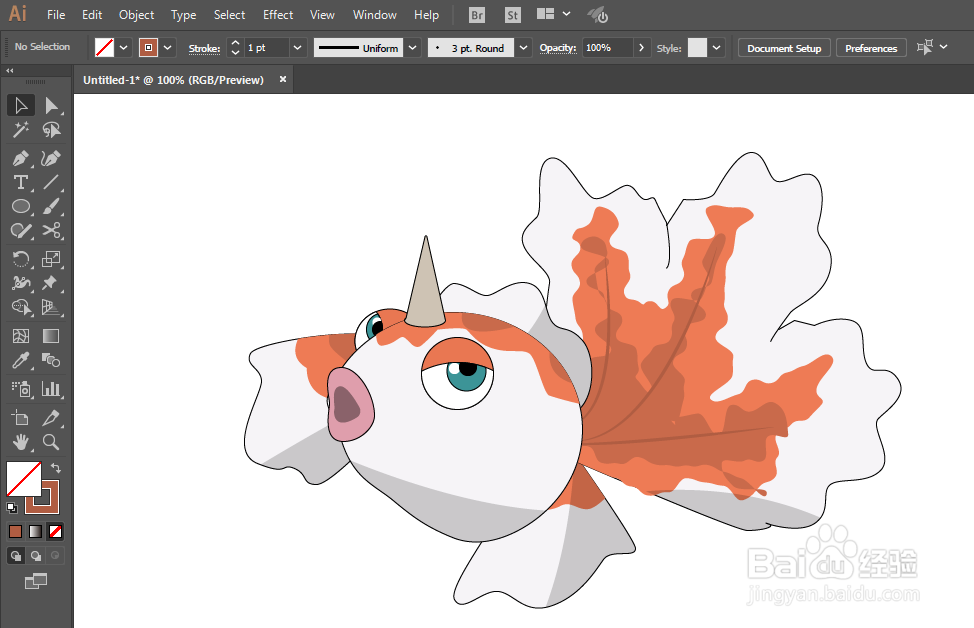974x628 pixels.
Task: Open workspace layout switcher dropdown
Action: (x=567, y=14)
